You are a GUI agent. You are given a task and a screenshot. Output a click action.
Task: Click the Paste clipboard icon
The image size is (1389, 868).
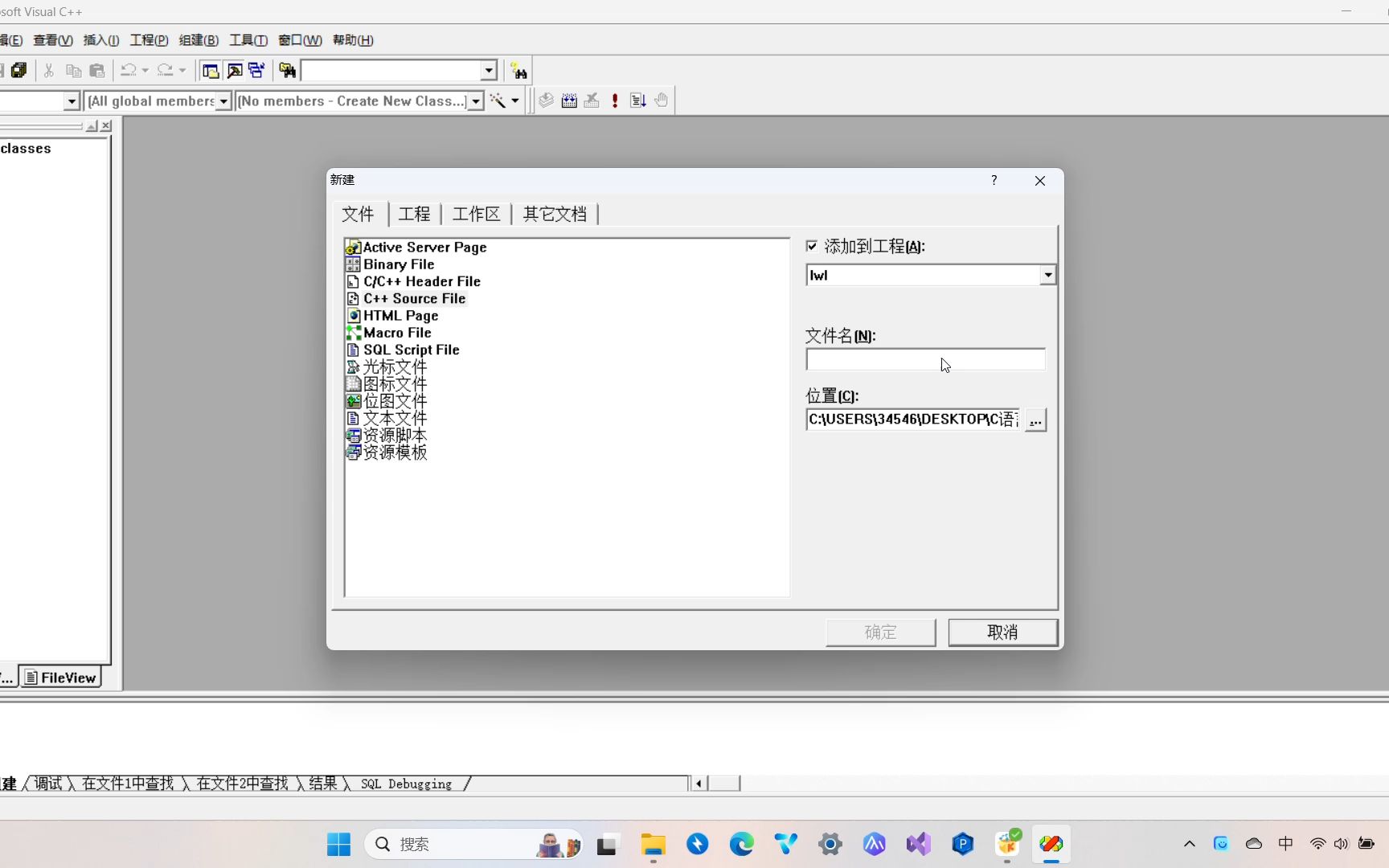(97, 71)
